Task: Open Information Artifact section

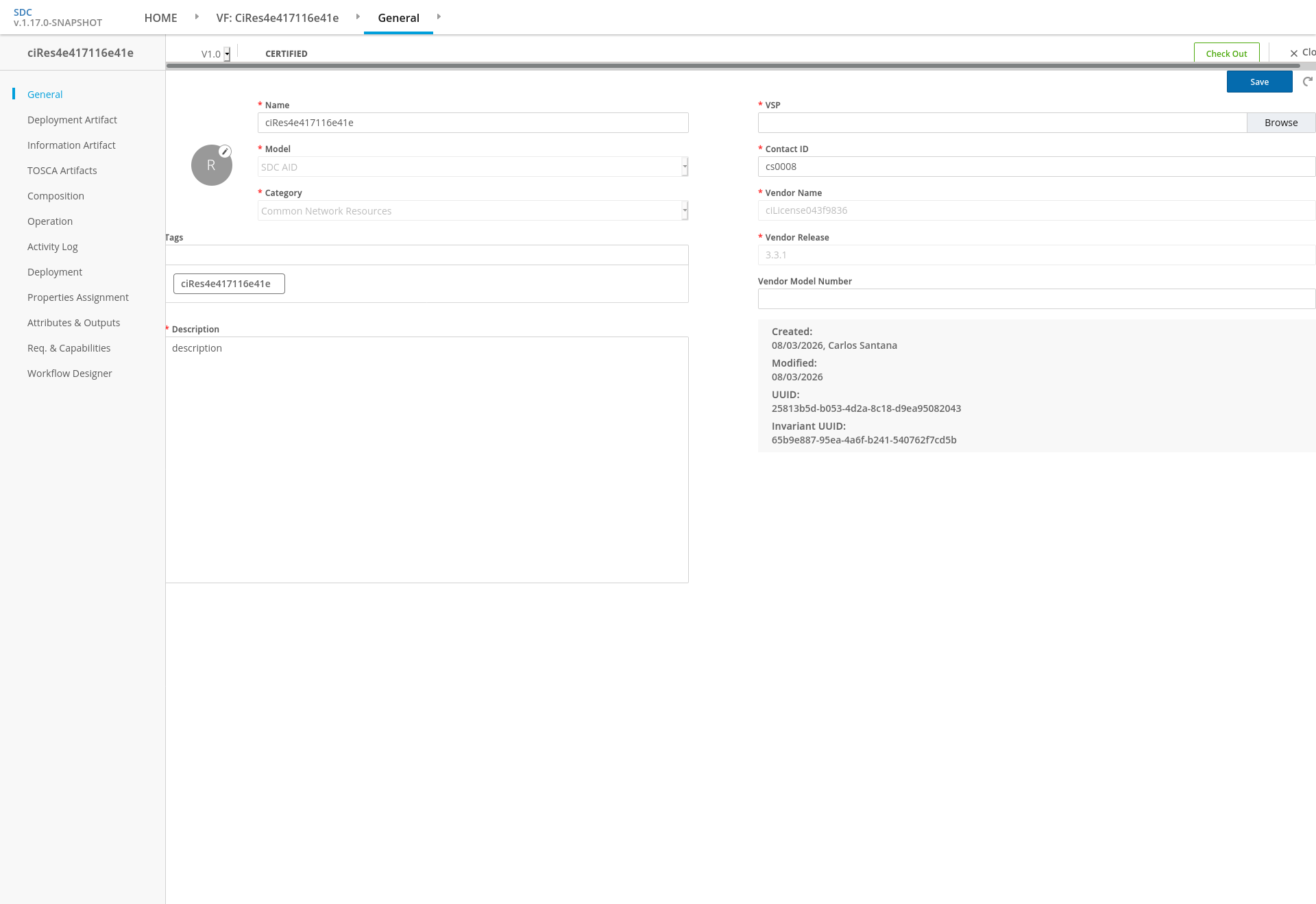Action: [71, 145]
